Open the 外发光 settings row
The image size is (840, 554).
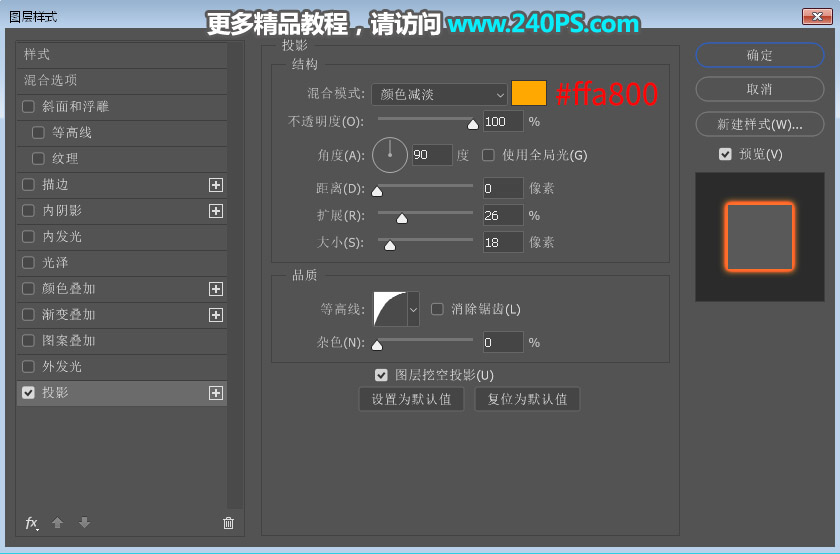(x=122, y=367)
